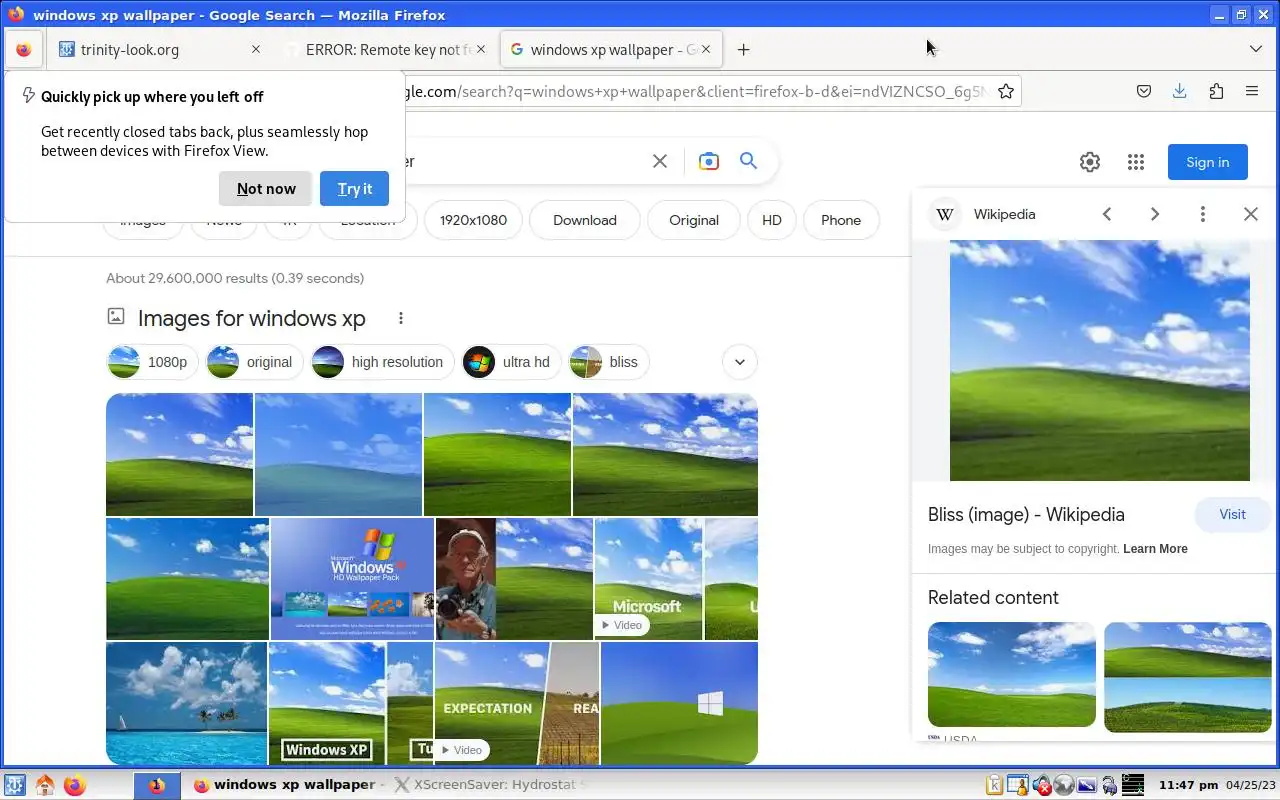This screenshot has width=1280, height=800.
Task: Bookmark this page with star icon
Action: click(x=1006, y=91)
